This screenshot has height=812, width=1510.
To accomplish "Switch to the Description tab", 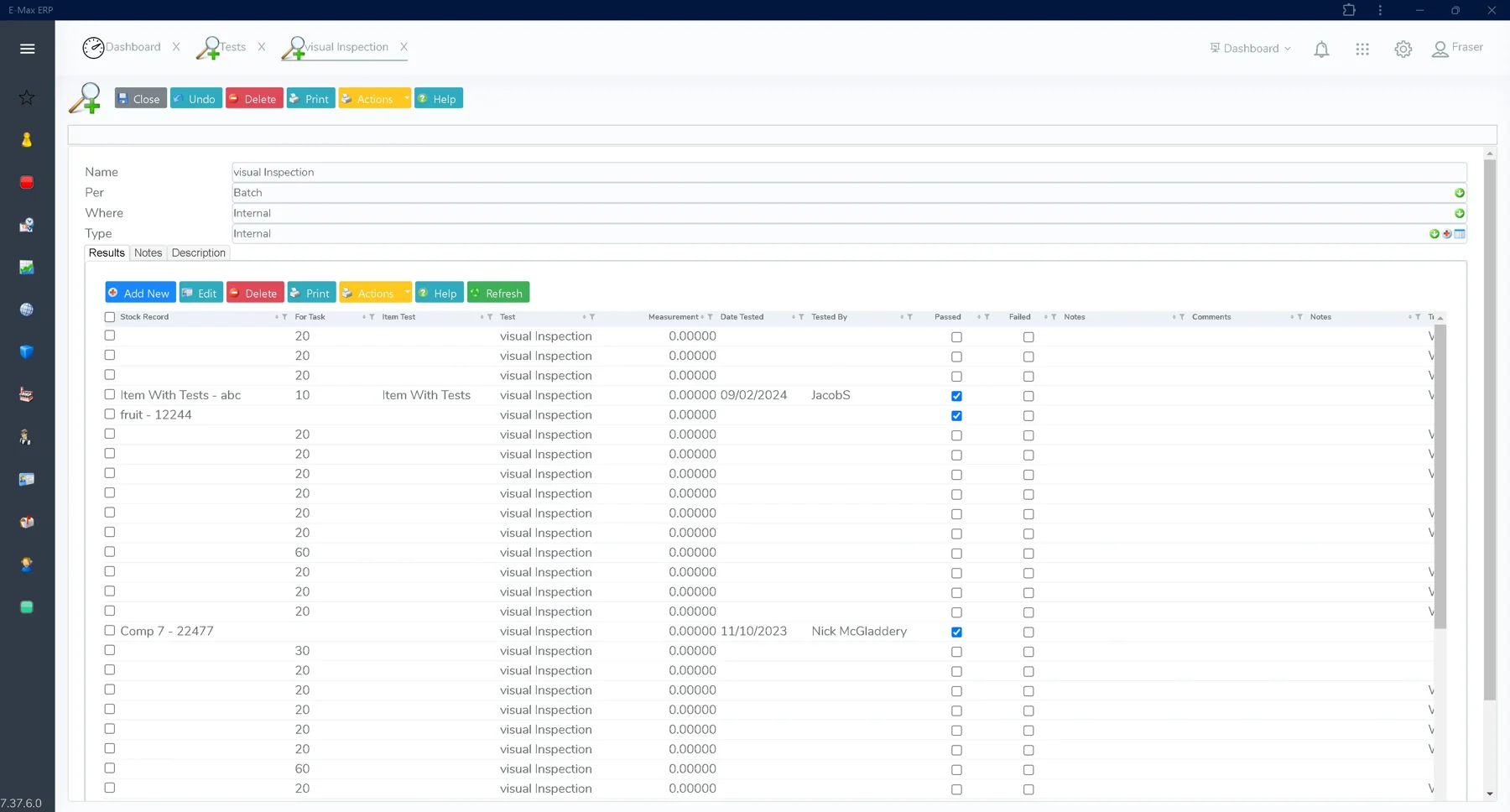I will click(199, 252).
